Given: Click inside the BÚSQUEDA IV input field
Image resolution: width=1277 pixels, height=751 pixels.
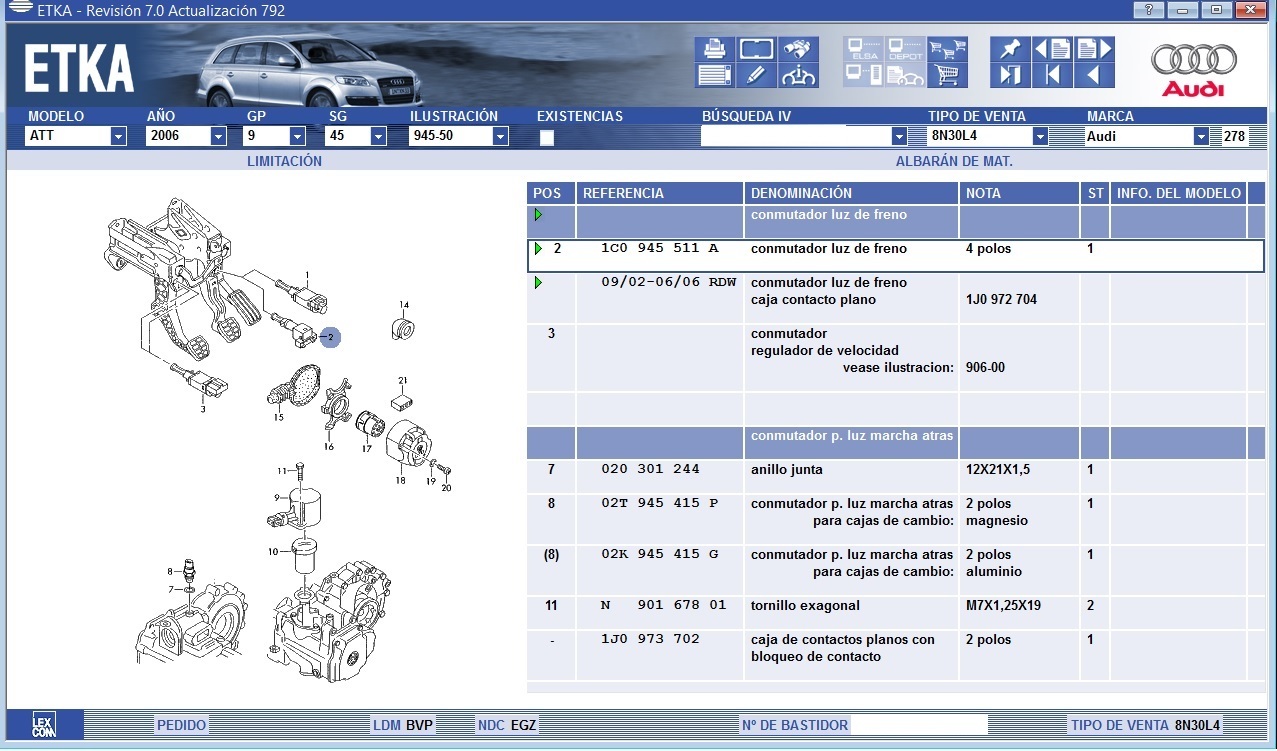Looking at the screenshot, I should pyautogui.click(x=795, y=136).
